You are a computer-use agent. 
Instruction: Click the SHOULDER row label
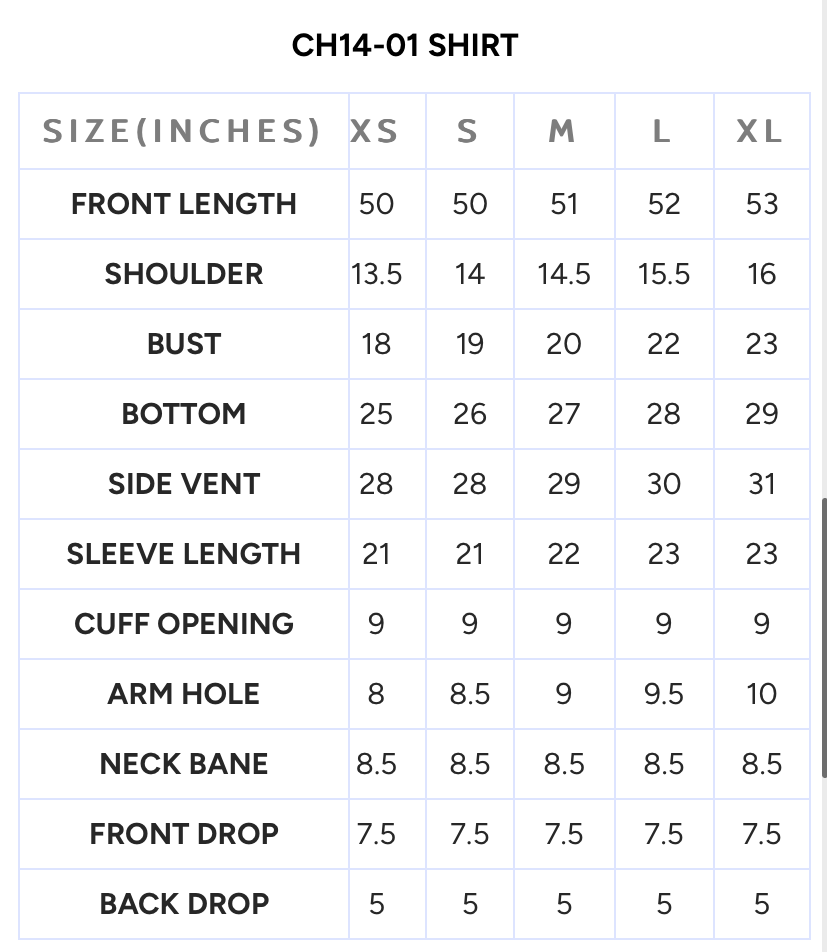pyautogui.click(x=184, y=274)
